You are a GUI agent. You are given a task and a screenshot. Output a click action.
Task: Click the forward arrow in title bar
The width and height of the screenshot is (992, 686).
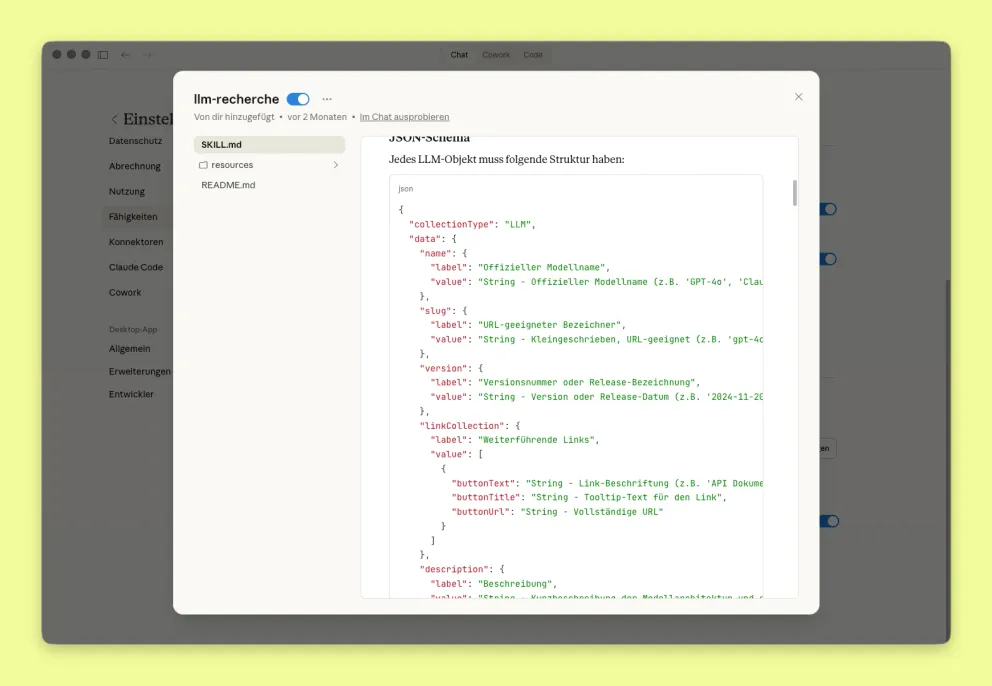147,55
